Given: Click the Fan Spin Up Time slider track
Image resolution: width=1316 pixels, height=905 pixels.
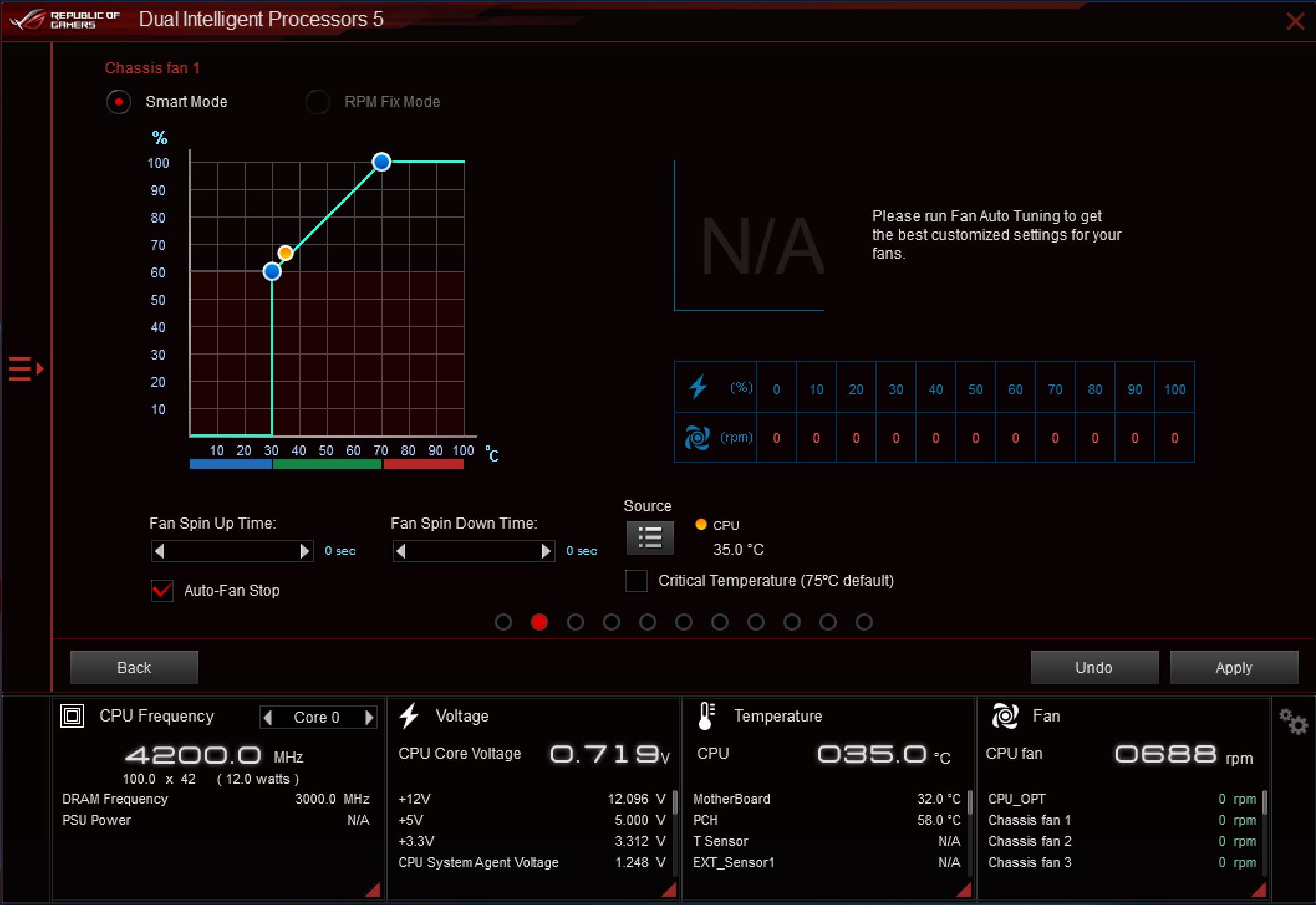Looking at the screenshot, I should (232, 551).
